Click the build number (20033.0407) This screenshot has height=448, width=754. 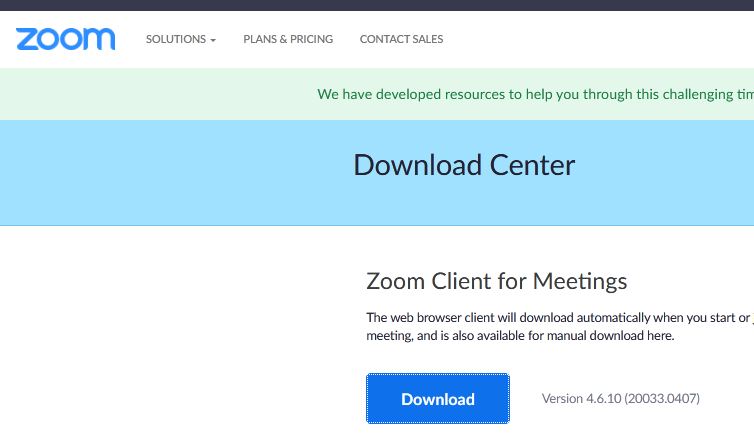(661, 398)
